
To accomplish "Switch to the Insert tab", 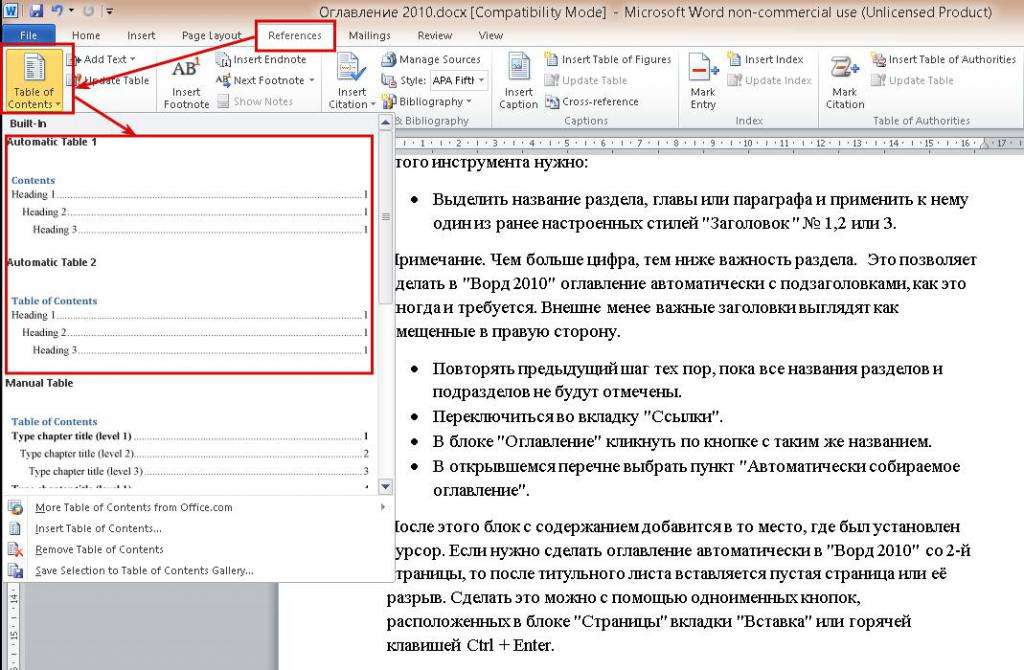I will pyautogui.click(x=141, y=35).
